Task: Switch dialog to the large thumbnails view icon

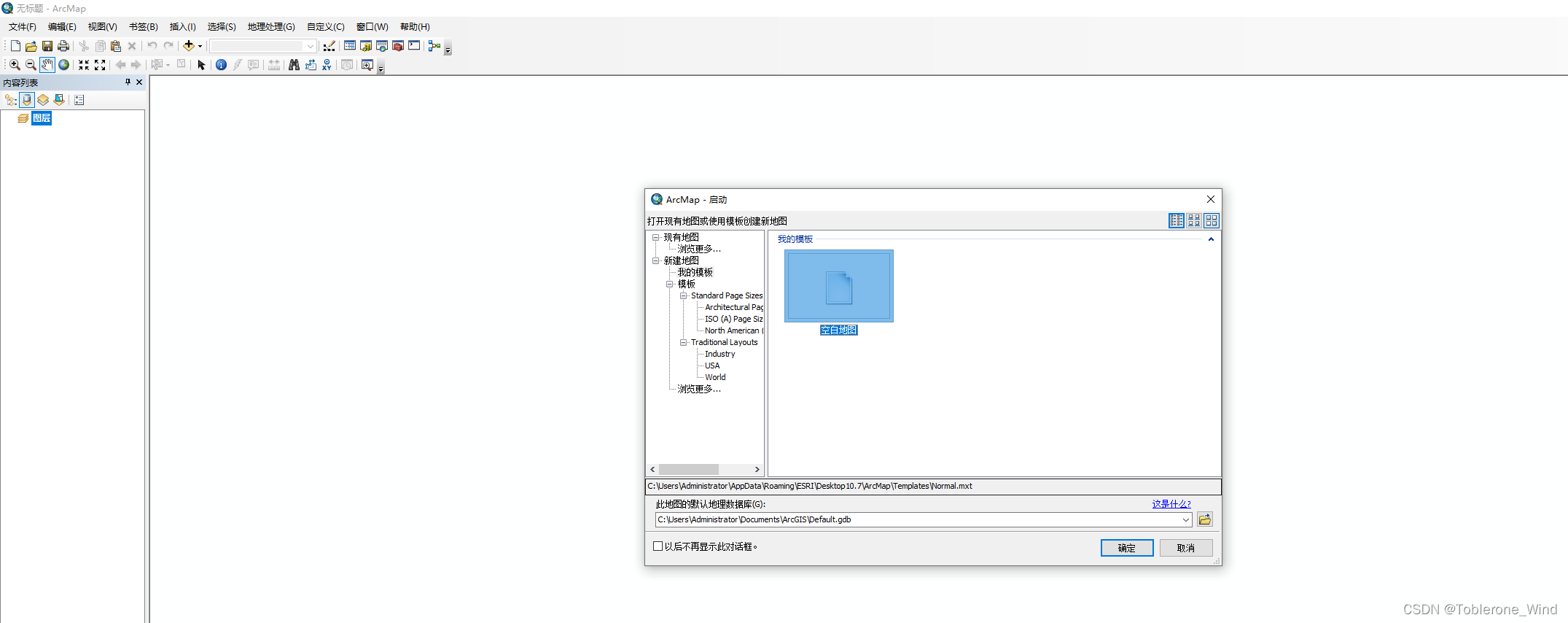Action: pos(1212,220)
